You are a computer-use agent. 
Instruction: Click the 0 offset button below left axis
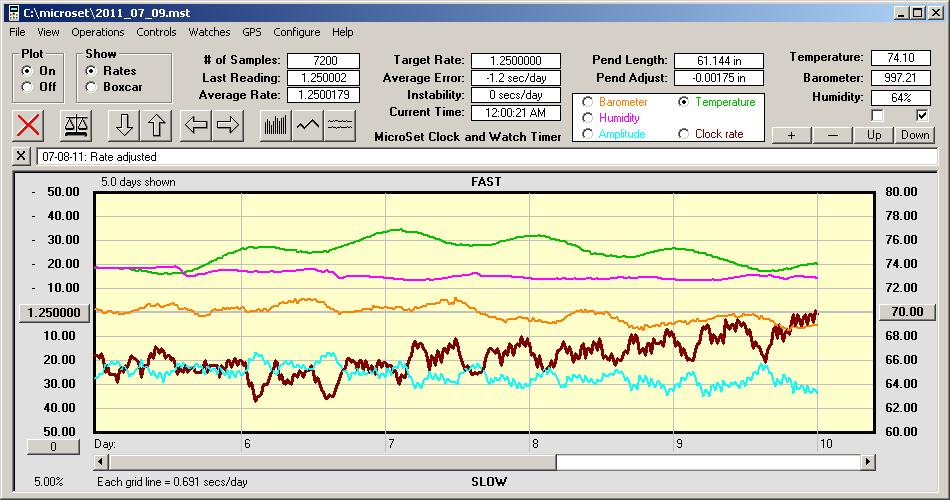click(x=53, y=447)
